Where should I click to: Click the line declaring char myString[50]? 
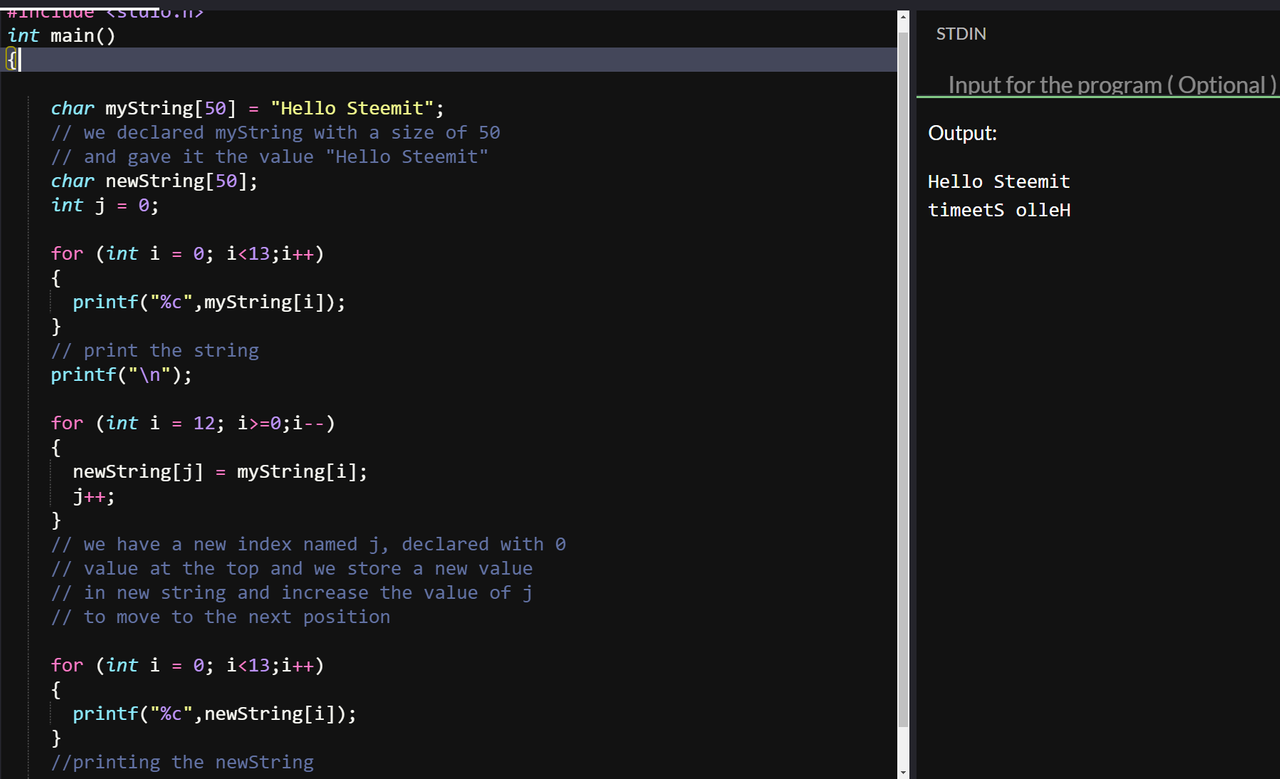pyautogui.click(x=248, y=108)
